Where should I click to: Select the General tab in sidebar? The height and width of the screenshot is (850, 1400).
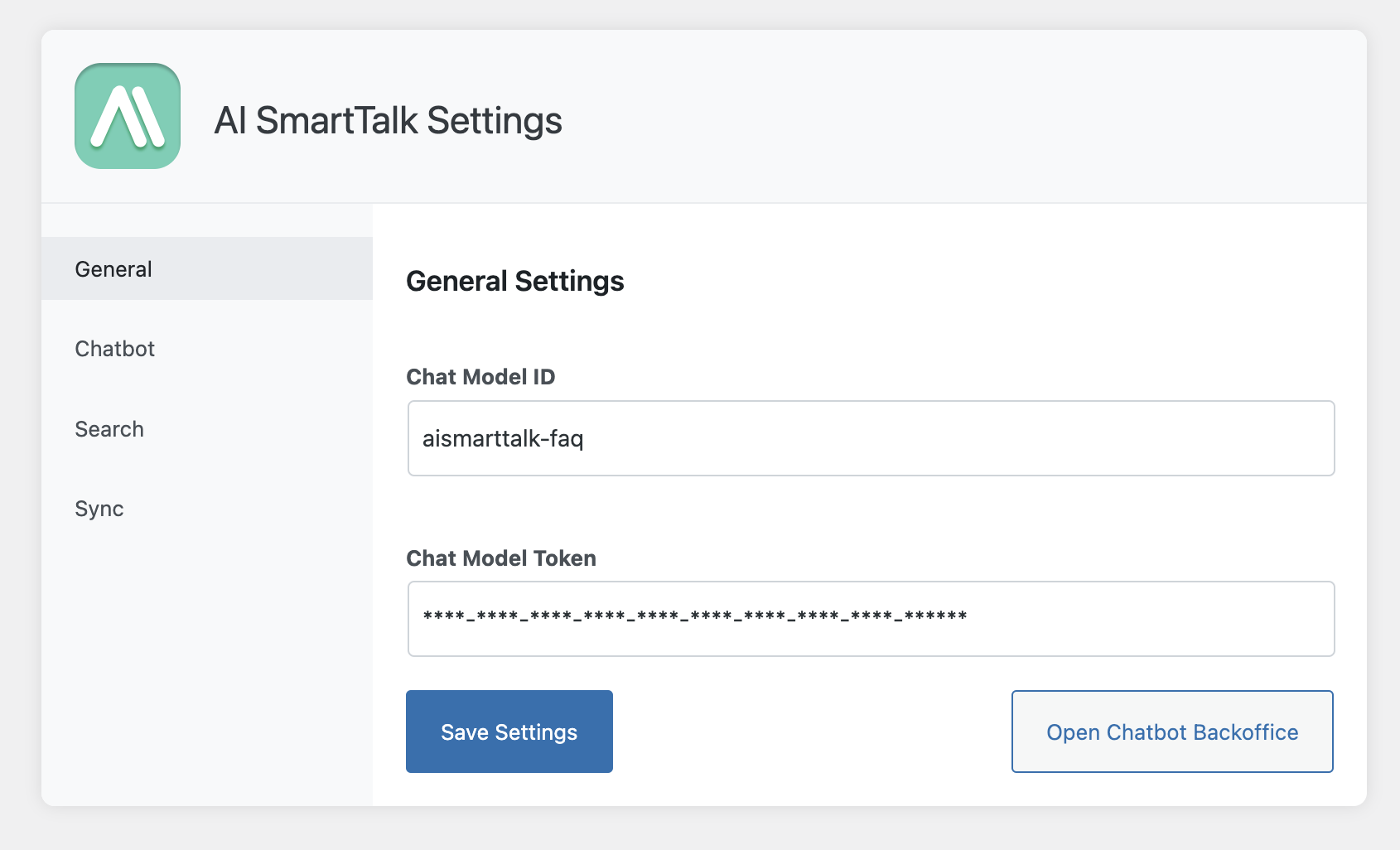coord(207,268)
